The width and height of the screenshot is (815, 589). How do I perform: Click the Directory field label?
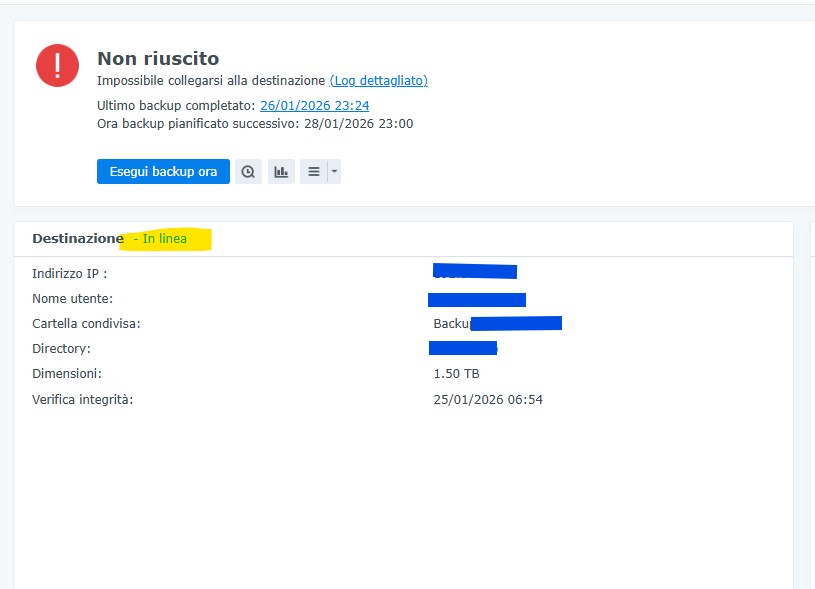click(x=61, y=348)
